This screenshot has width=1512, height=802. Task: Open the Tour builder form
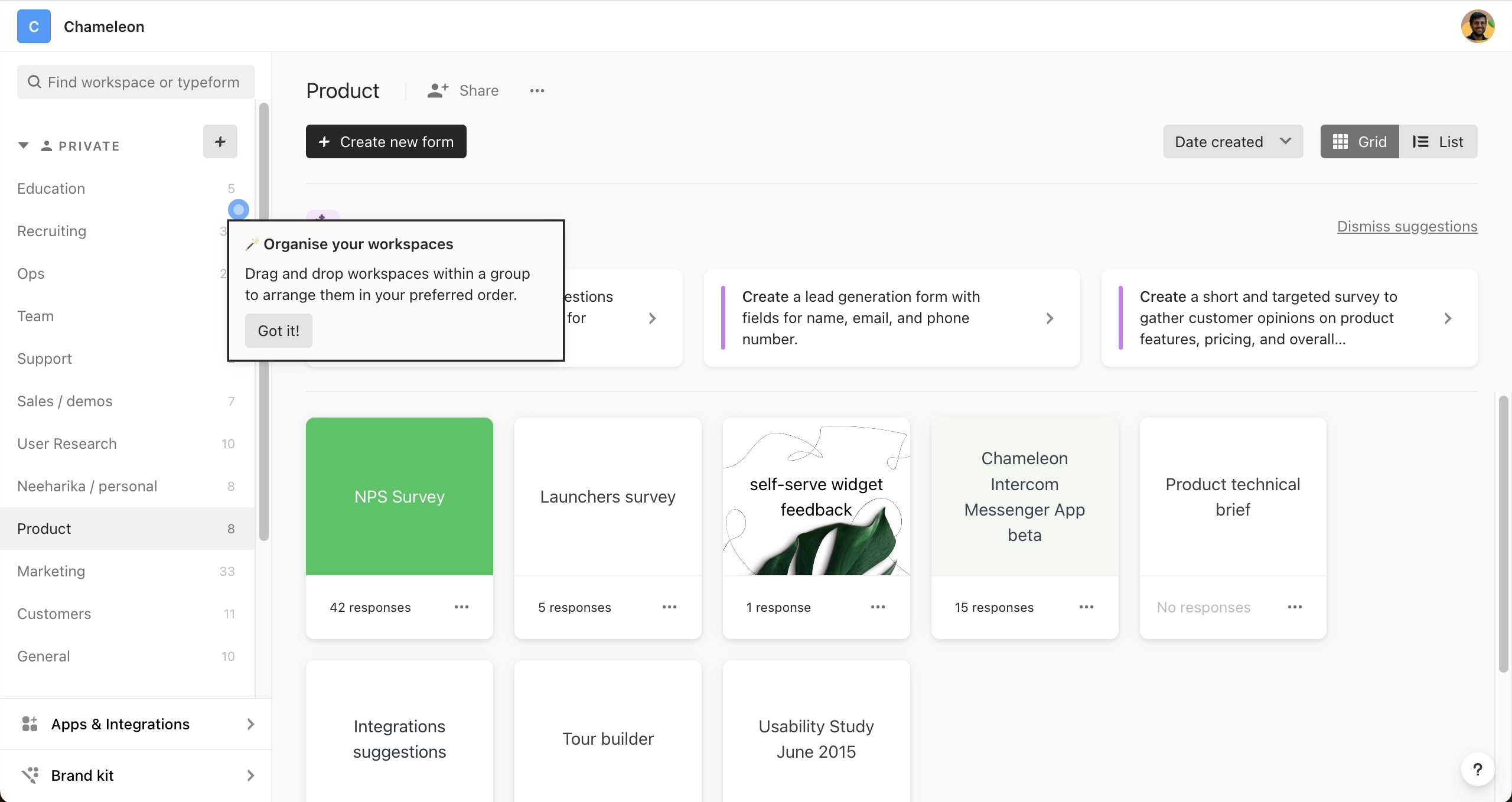[608, 731]
